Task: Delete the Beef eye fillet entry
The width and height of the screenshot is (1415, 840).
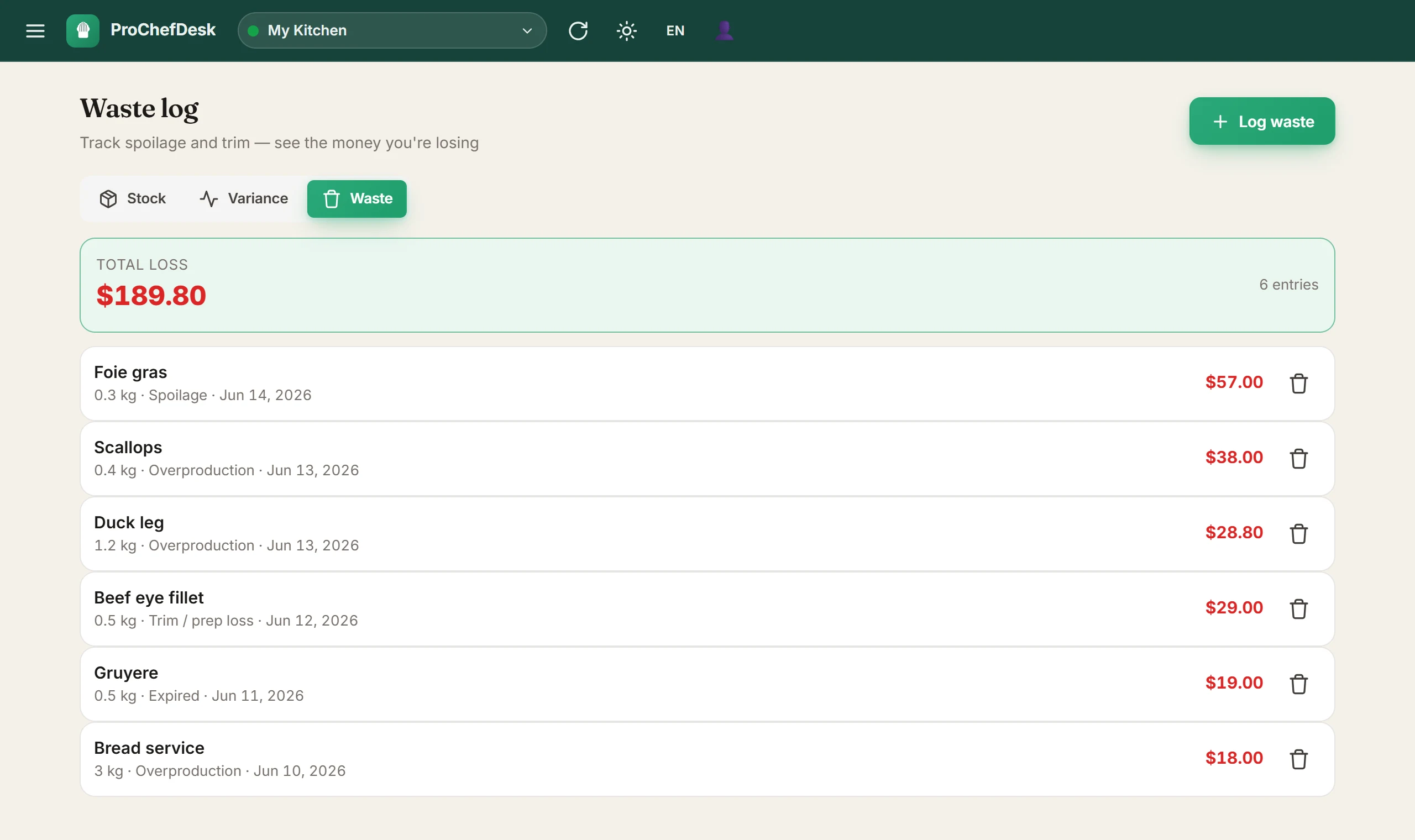Action: coord(1298,609)
